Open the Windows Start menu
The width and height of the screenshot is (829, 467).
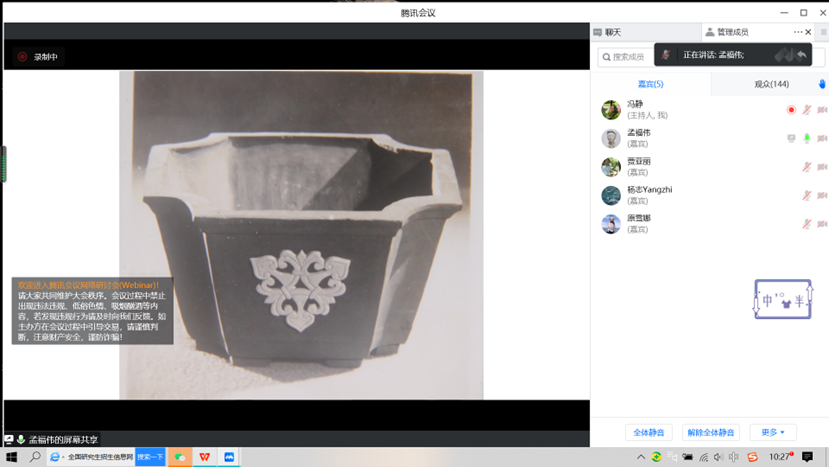coord(11,457)
